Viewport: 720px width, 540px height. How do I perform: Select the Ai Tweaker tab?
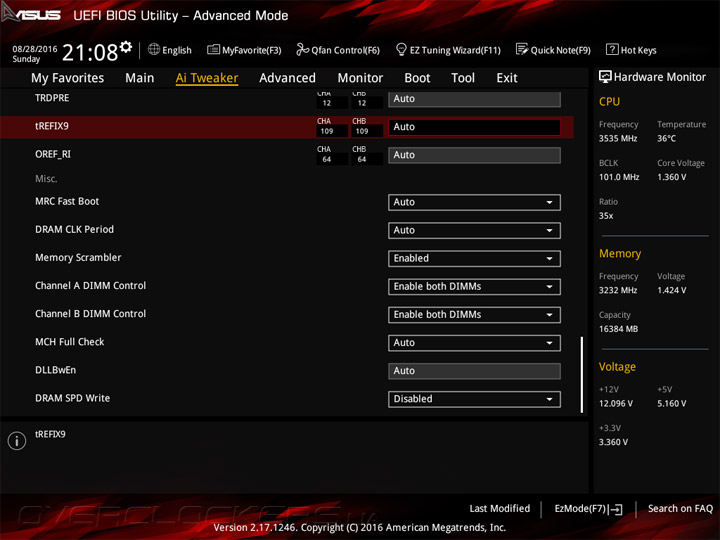[x=207, y=78]
